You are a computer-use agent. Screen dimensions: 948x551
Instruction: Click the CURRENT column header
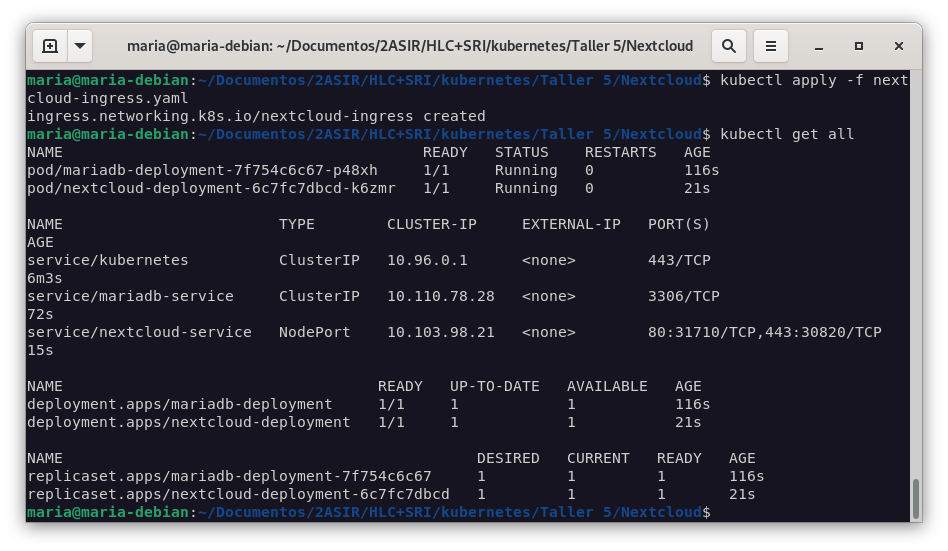[599, 458]
